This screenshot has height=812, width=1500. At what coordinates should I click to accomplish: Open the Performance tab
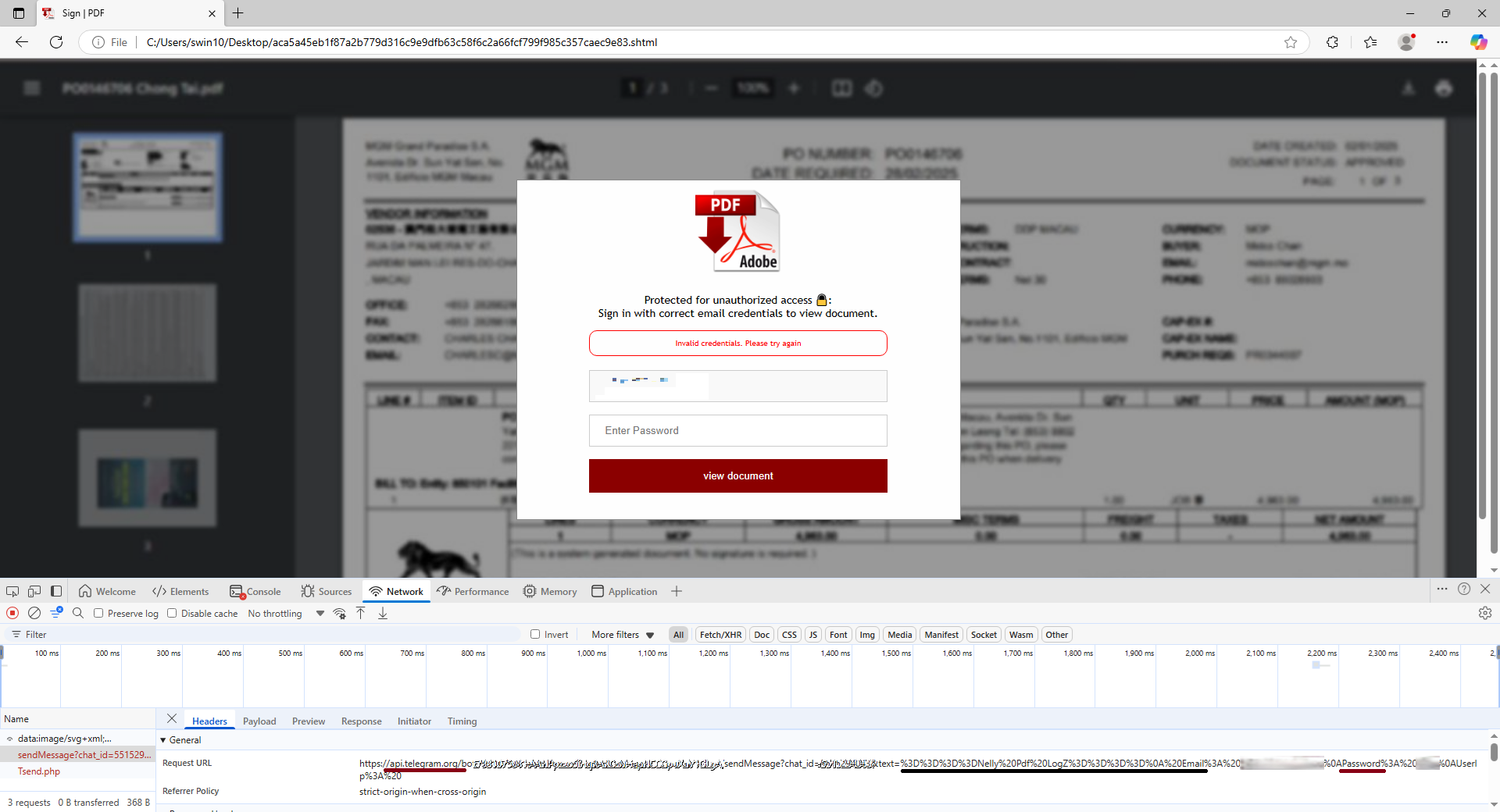pos(473,591)
